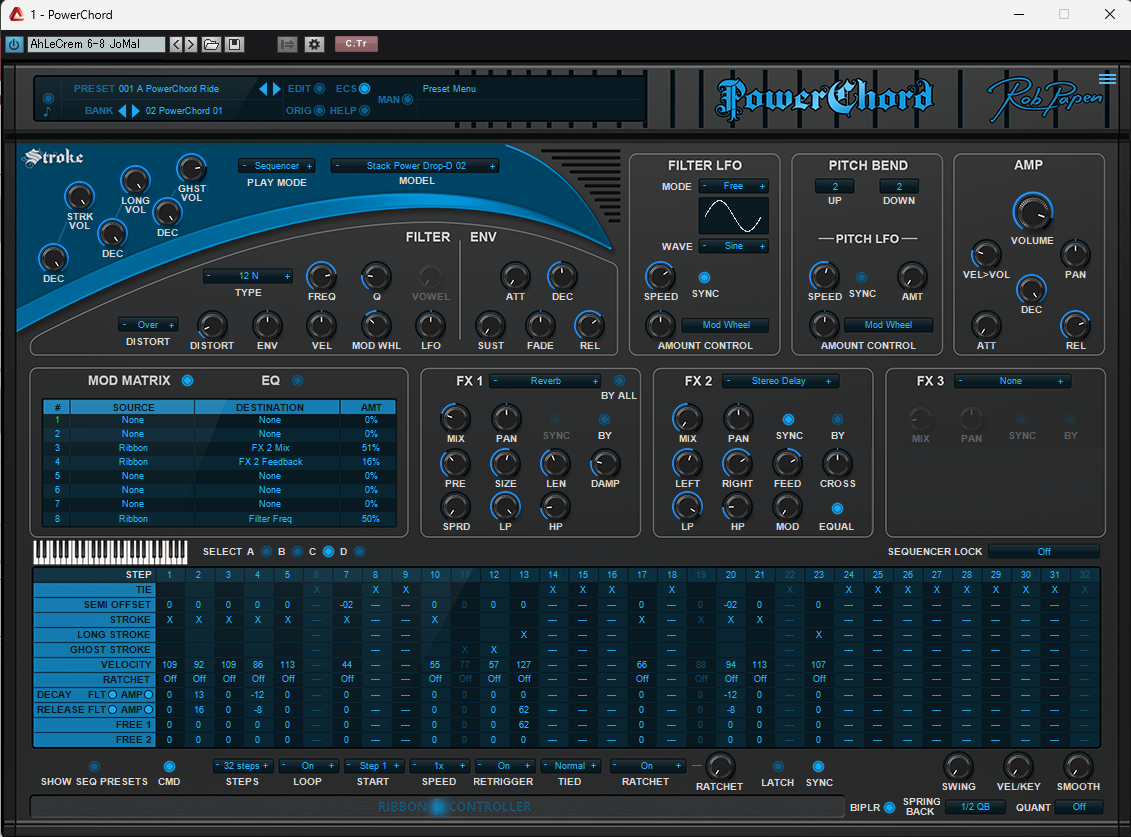This screenshot has width=1131, height=837.
Task: Click the C.Tr button in host toolbar
Action: (355, 44)
